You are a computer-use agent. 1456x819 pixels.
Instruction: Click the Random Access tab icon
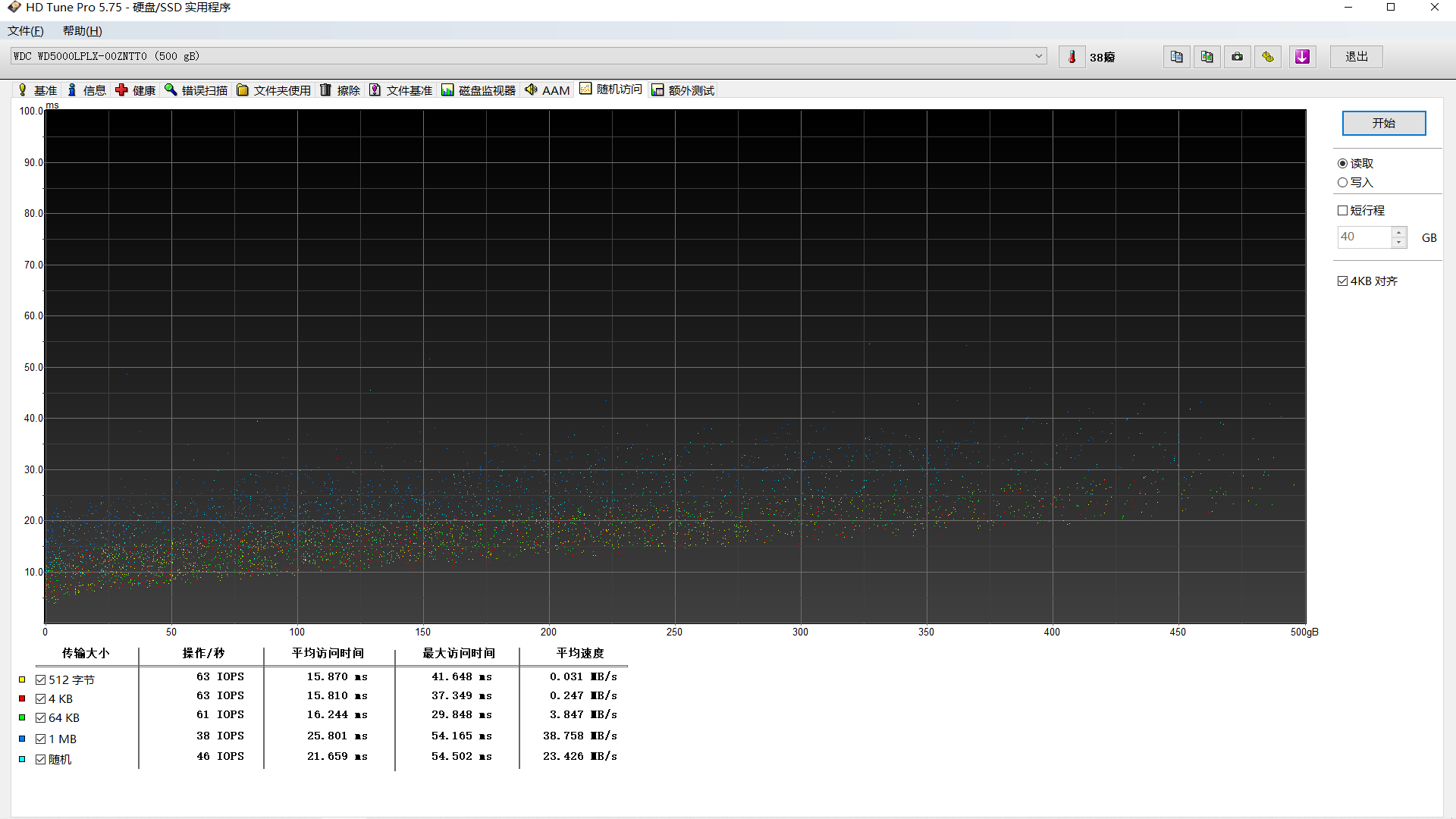pos(585,89)
